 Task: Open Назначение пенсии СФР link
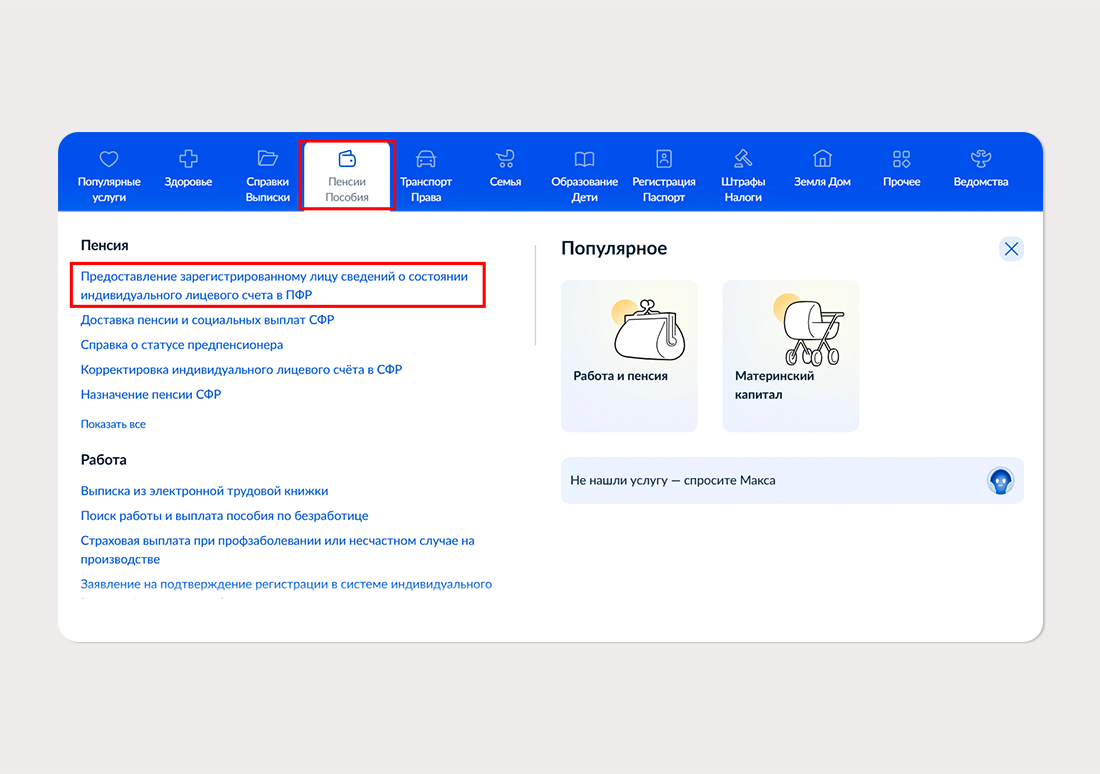(x=151, y=394)
